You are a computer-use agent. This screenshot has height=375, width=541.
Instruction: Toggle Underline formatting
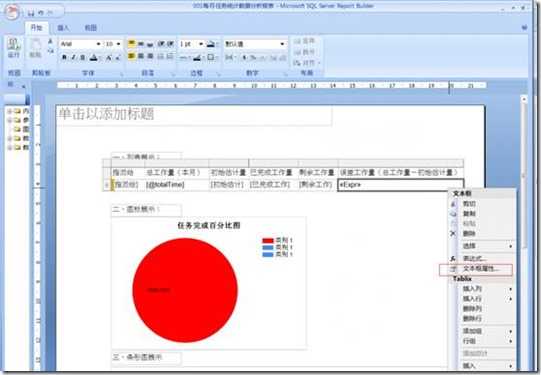82,57
